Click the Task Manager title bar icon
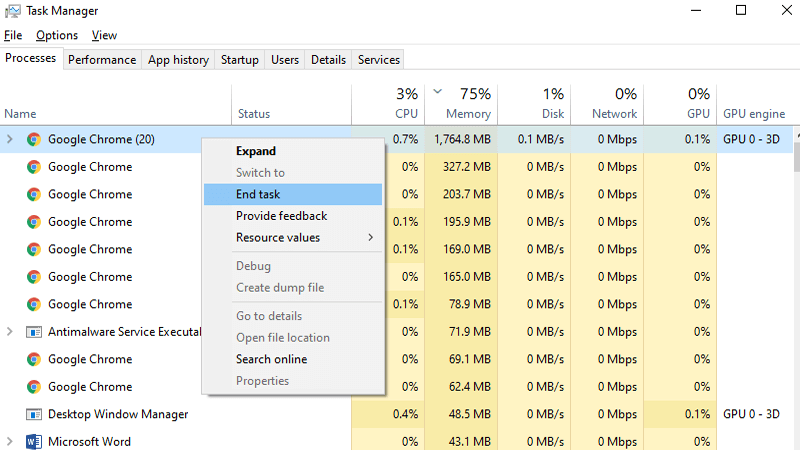Screen dimensions: 800x450 (x=13, y=11)
